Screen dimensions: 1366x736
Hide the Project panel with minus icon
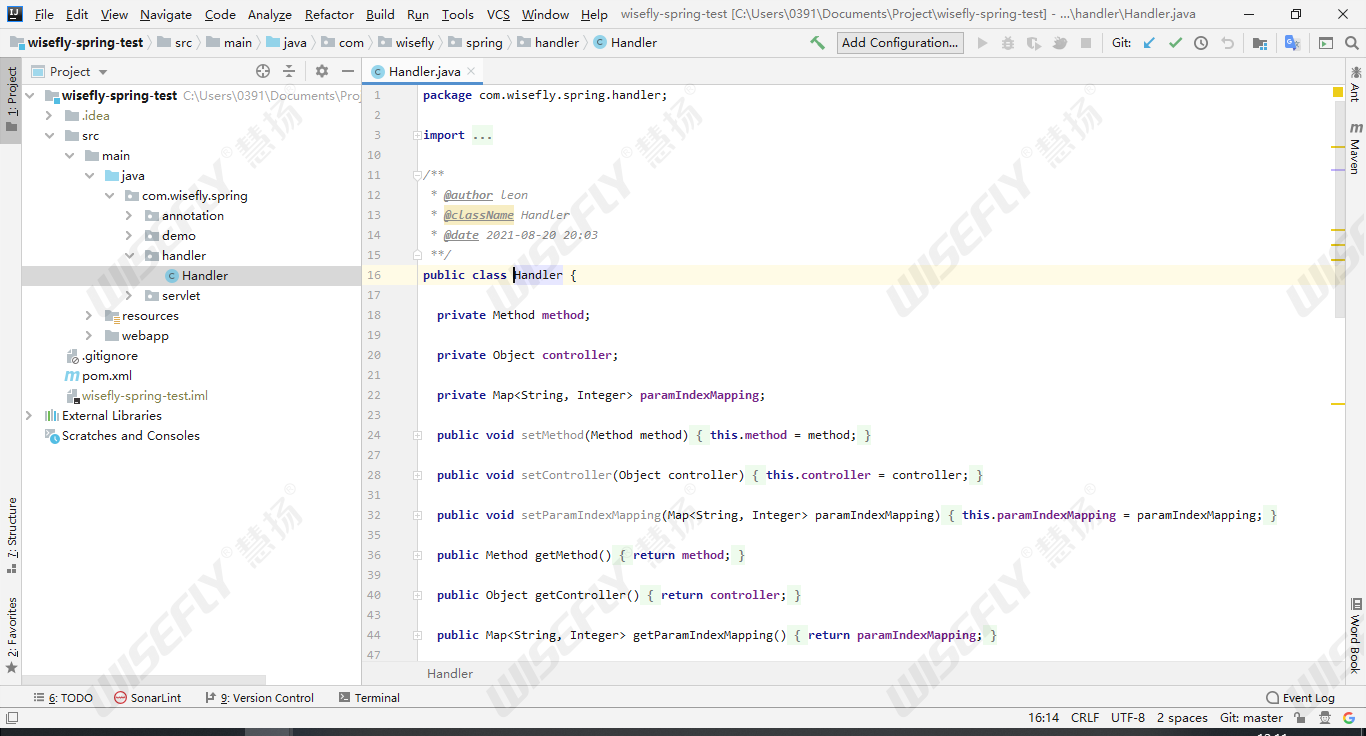click(x=347, y=71)
